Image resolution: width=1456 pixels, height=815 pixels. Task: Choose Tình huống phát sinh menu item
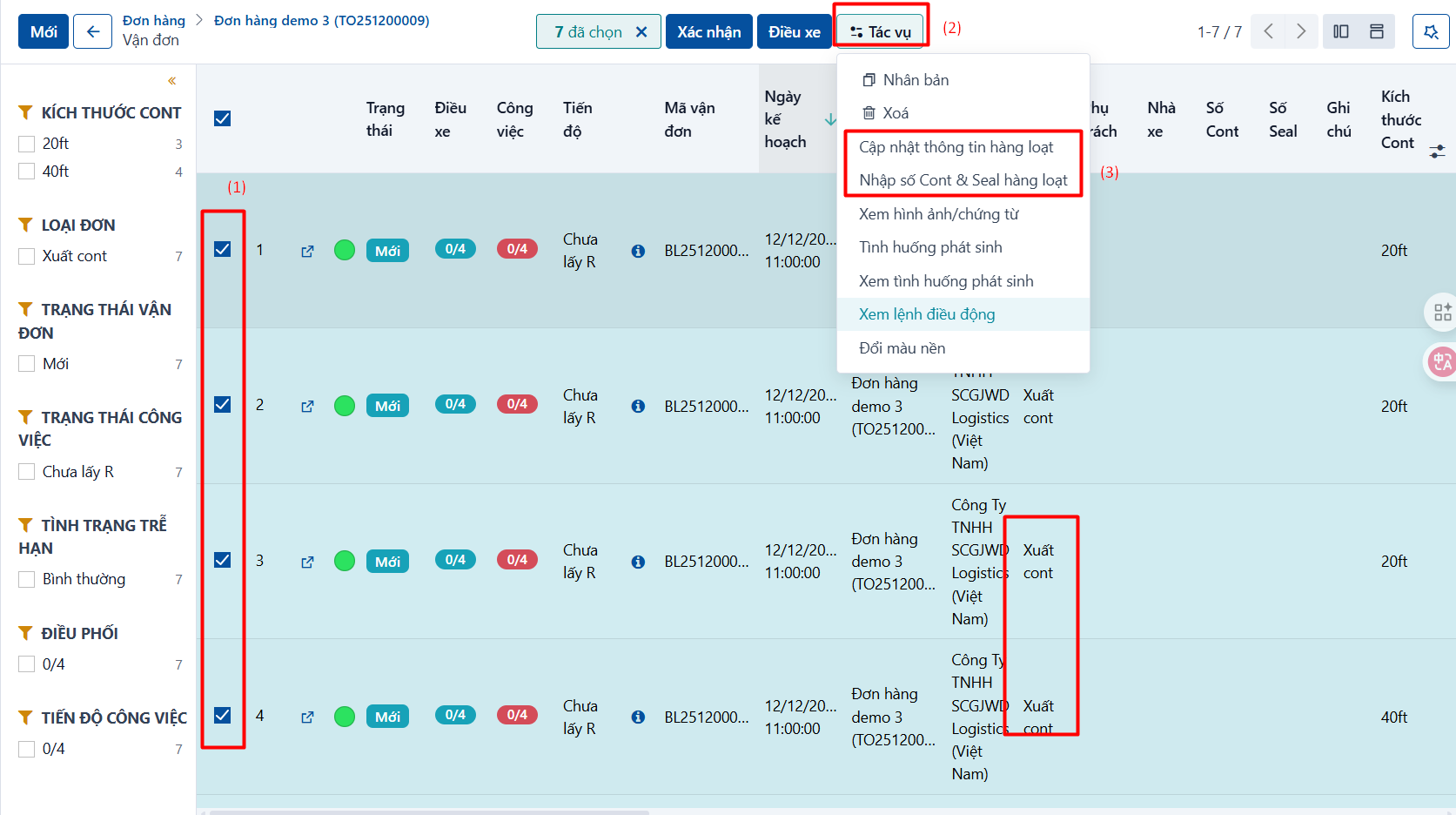(x=963, y=247)
